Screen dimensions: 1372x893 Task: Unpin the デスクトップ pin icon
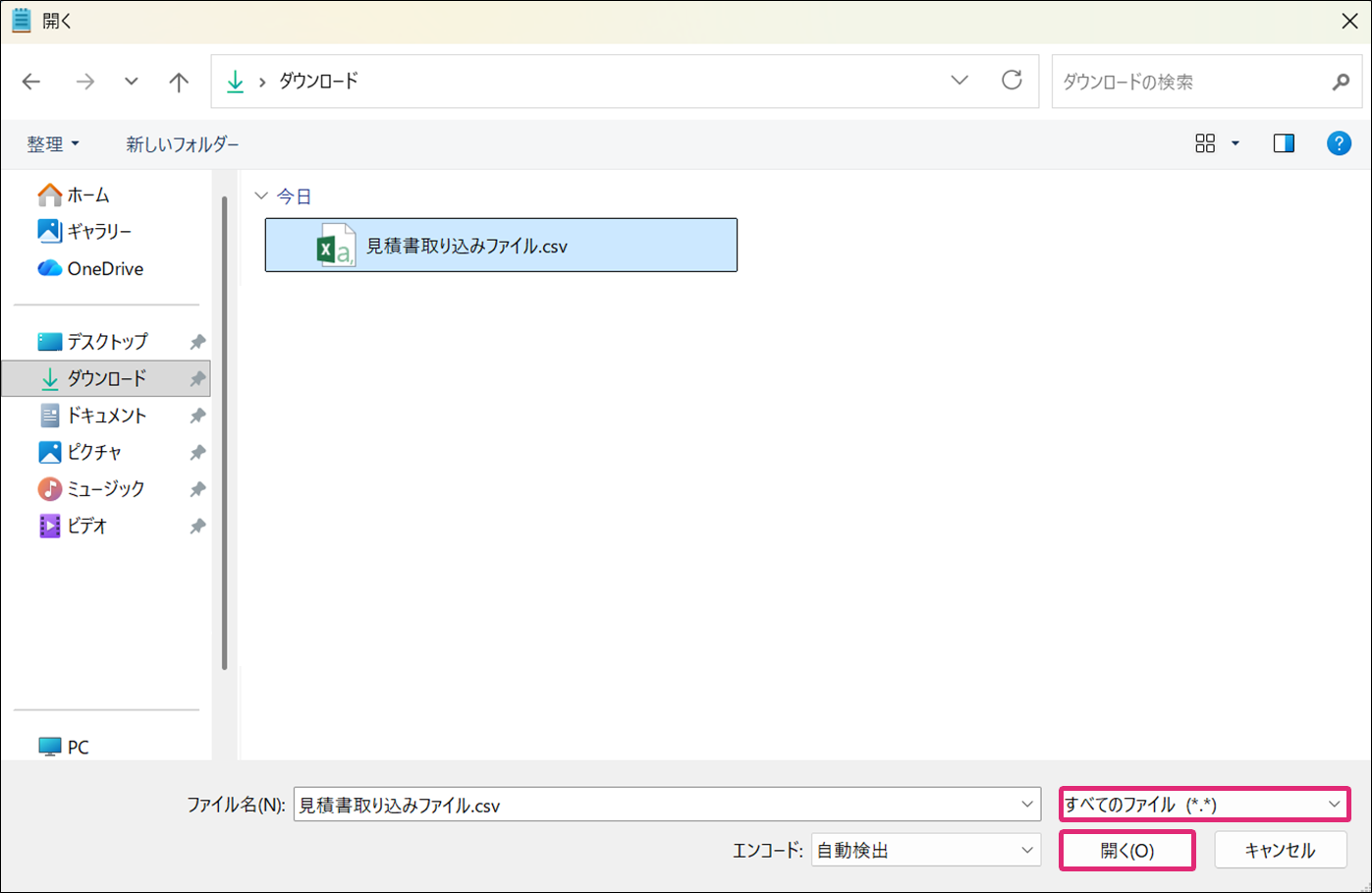click(x=197, y=342)
